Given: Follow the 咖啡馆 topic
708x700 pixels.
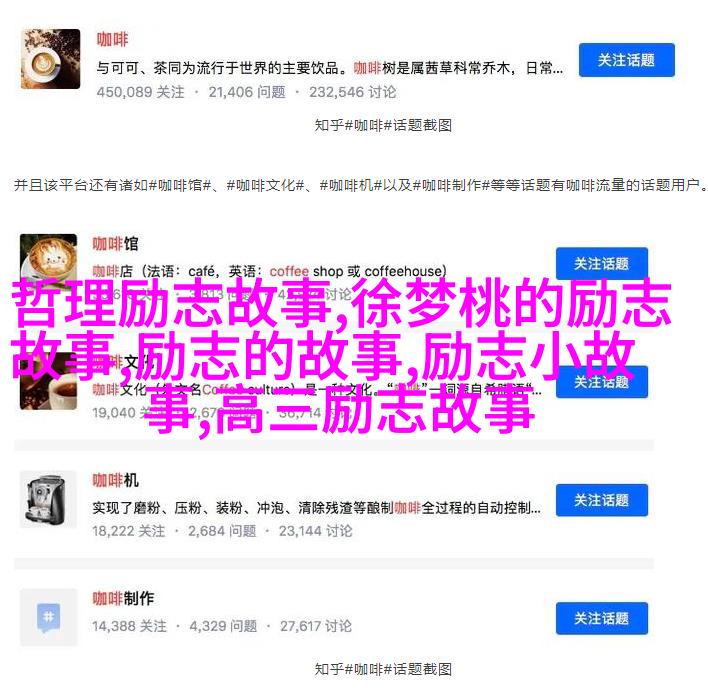Looking at the screenshot, I should (x=601, y=263).
